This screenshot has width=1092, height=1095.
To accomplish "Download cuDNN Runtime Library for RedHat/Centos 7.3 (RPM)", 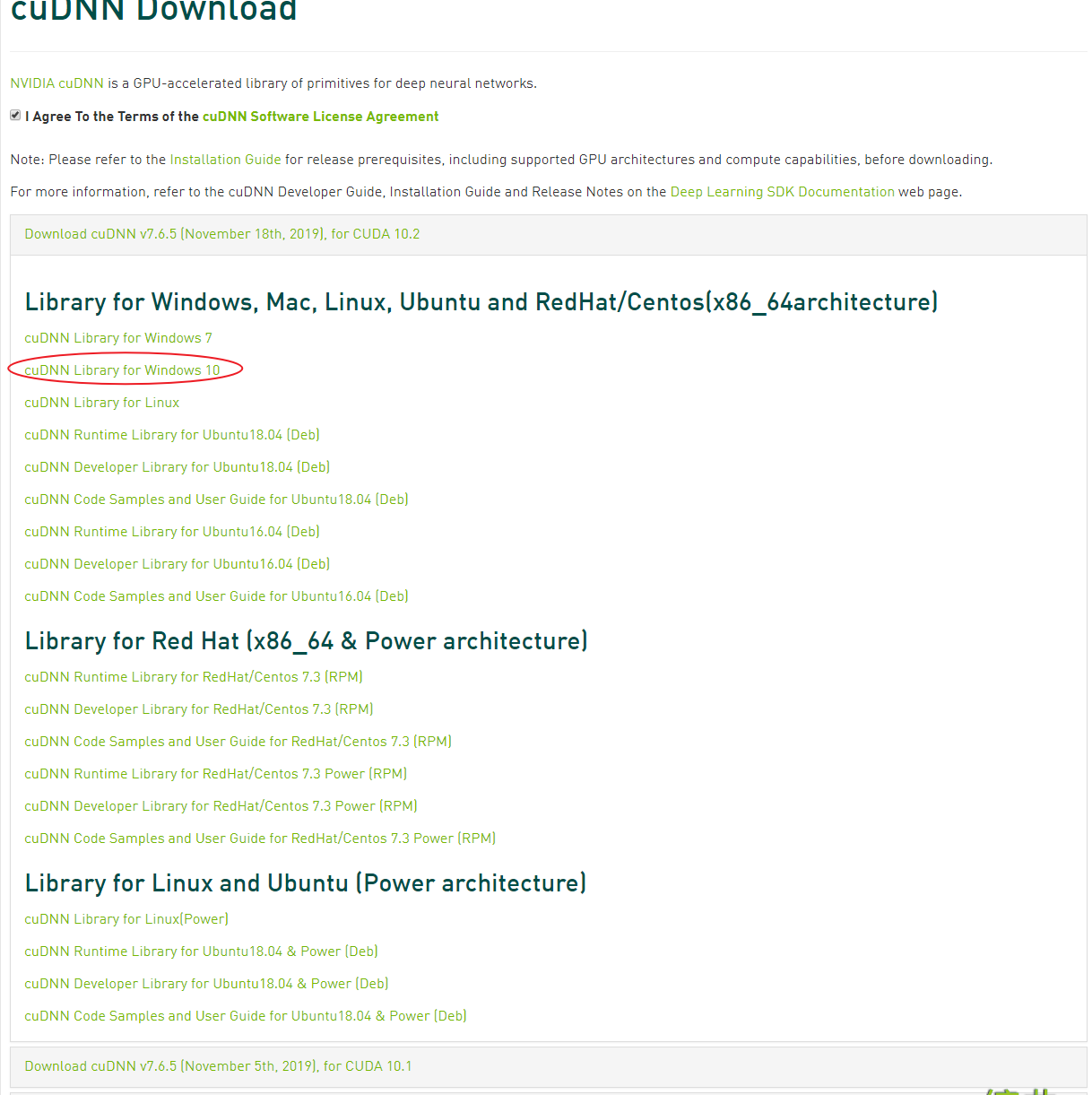I will [x=194, y=677].
